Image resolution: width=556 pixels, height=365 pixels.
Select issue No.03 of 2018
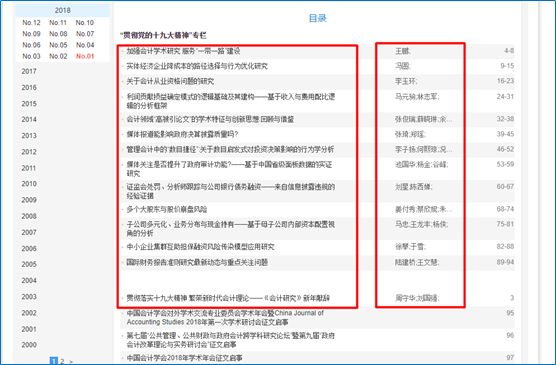[31, 56]
